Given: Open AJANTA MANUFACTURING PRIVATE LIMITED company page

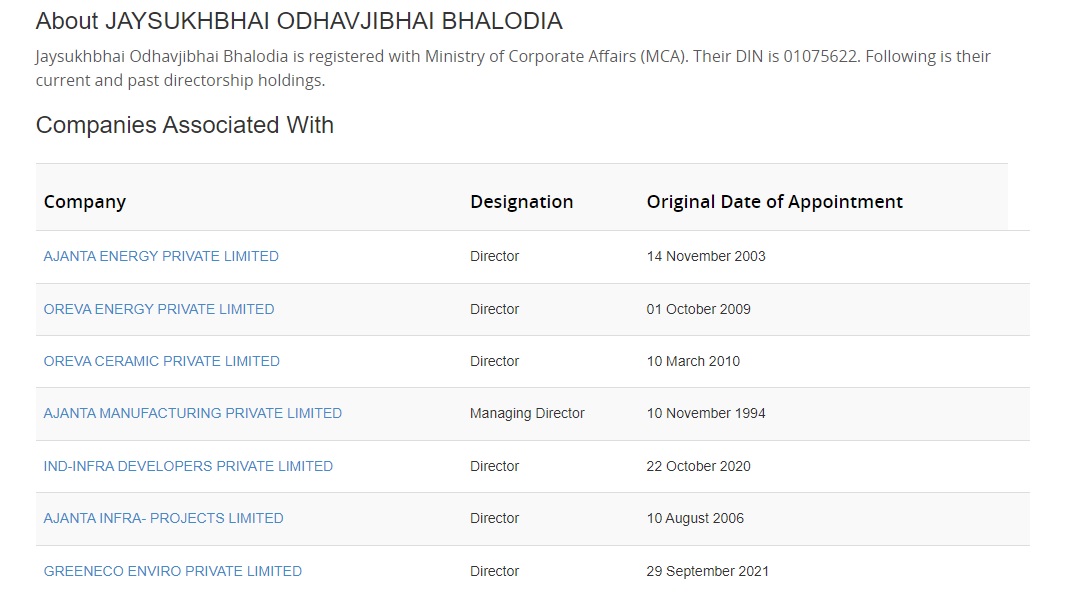Looking at the screenshot, I should [x=193, y=413].
